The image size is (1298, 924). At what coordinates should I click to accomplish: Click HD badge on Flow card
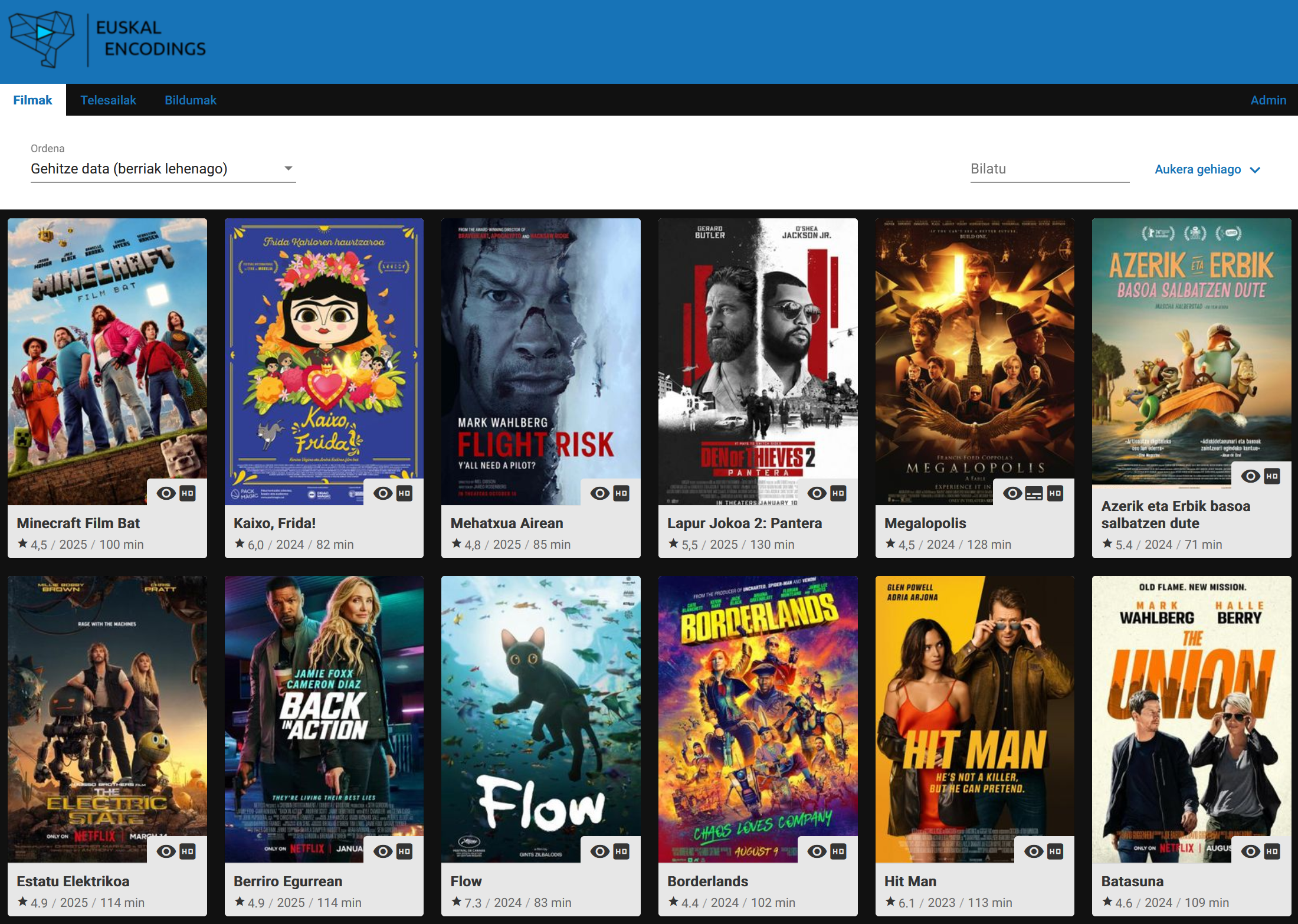click(621, 851)
